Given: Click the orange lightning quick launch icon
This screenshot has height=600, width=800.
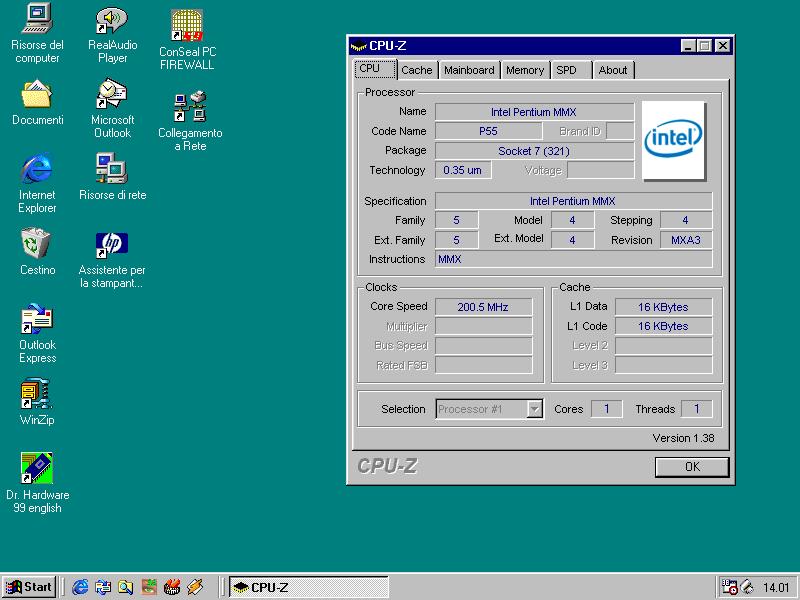Looking at the screenshot, I should (x=195, y=587).
